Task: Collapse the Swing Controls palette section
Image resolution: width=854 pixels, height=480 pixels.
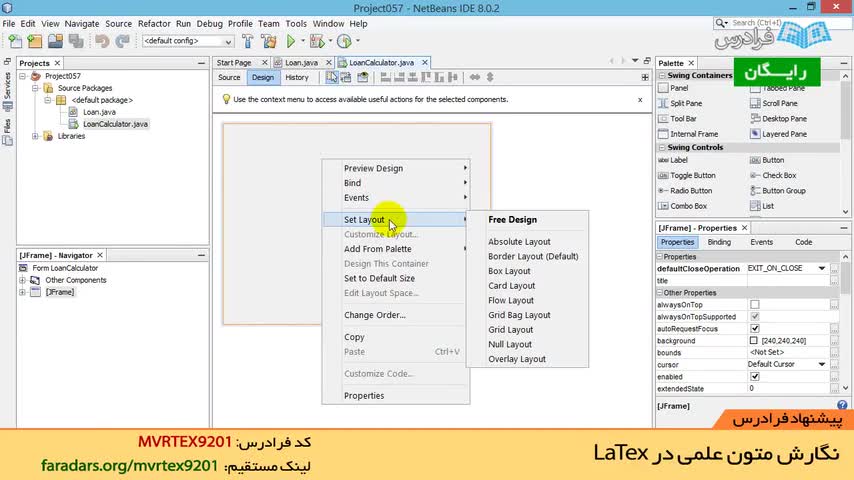Action: 662,148
